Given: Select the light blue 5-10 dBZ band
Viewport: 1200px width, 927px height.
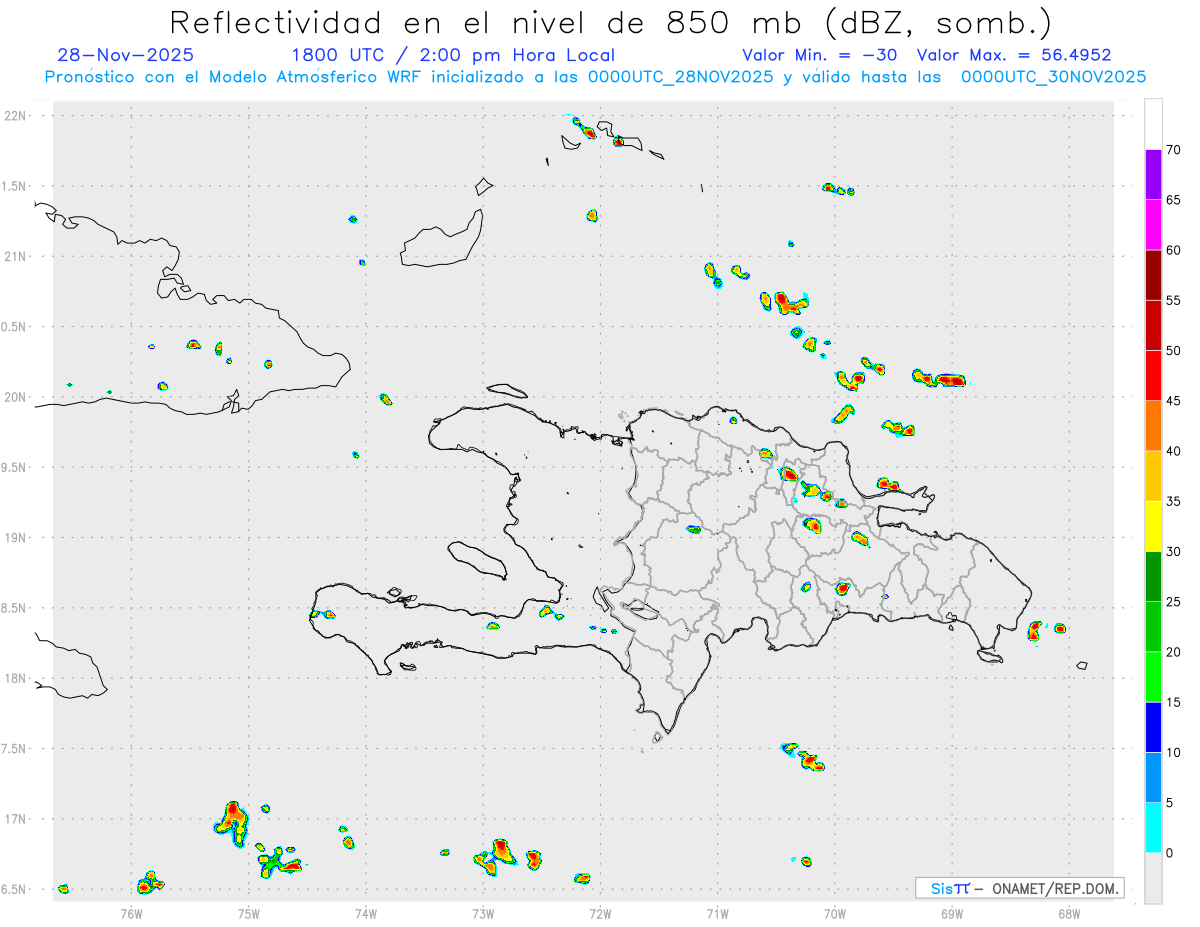Looking at the screenshot, I should [1153, 778].
